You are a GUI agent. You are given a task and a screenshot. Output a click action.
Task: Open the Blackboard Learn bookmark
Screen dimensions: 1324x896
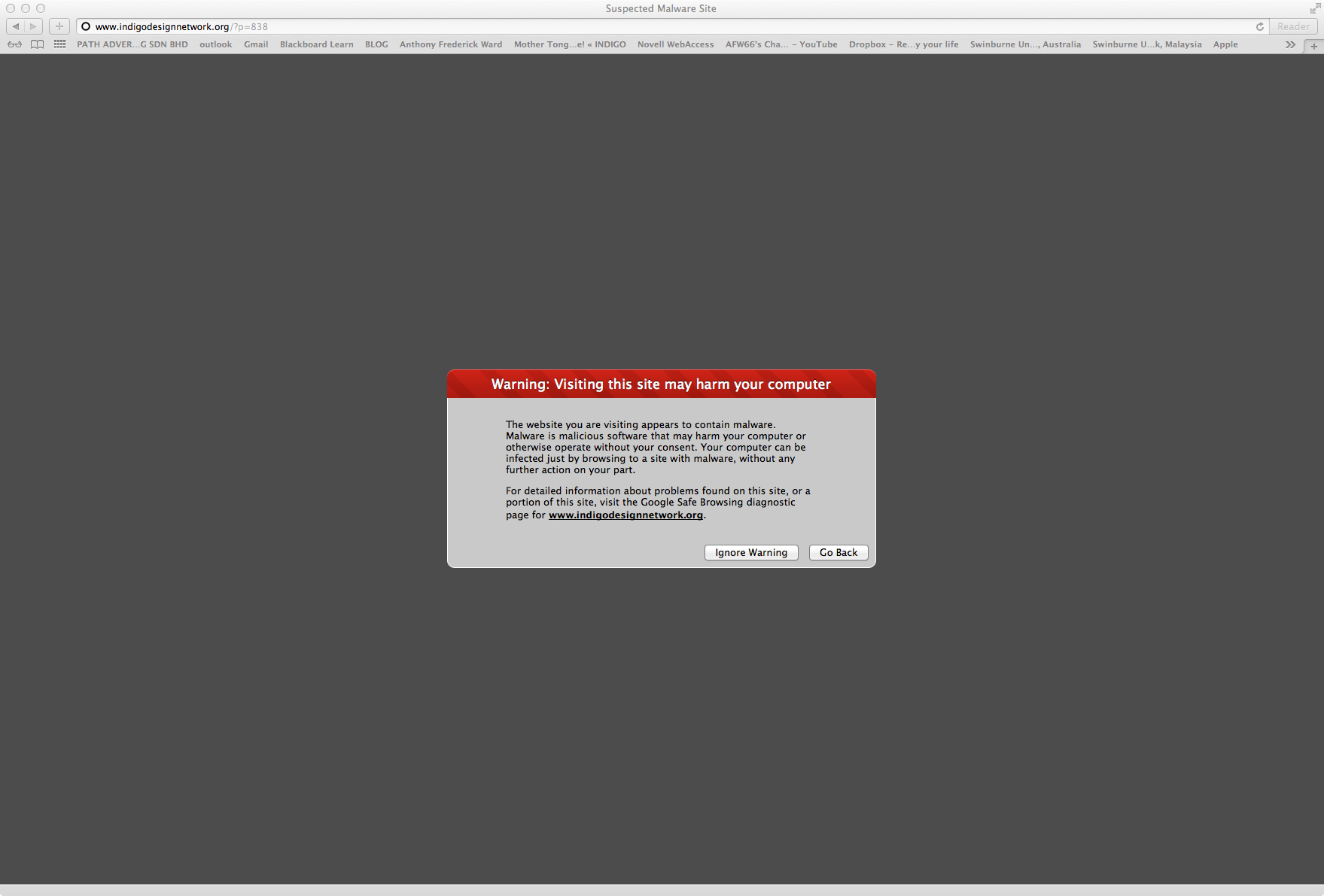(316, 44)
